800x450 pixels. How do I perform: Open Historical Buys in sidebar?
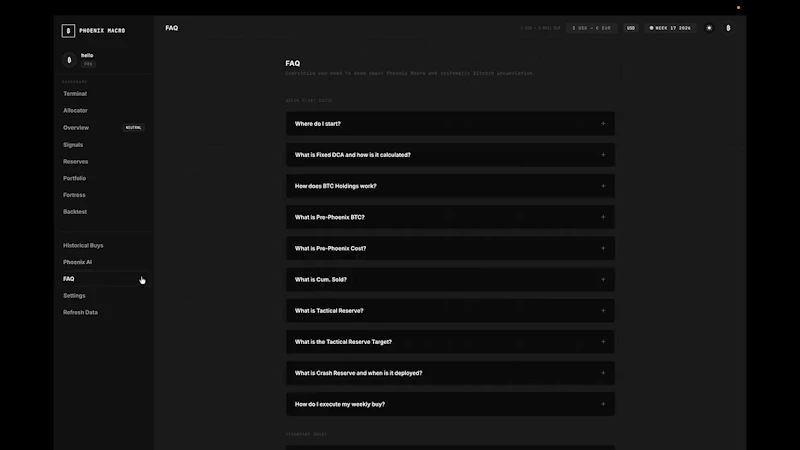point(83,245)
